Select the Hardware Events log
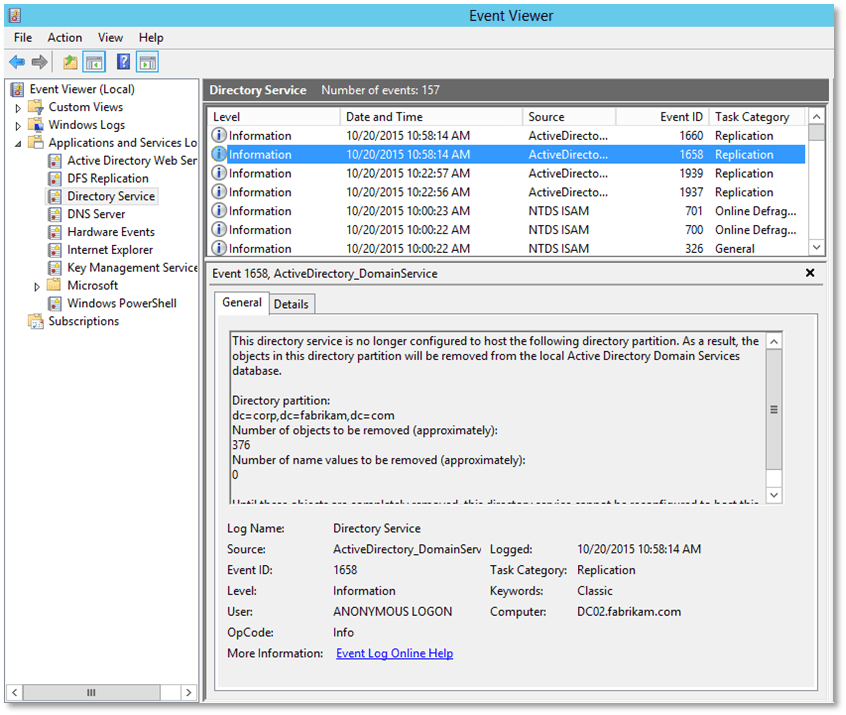846x715 pixels. pyautogui.click(x=110, y=232)
